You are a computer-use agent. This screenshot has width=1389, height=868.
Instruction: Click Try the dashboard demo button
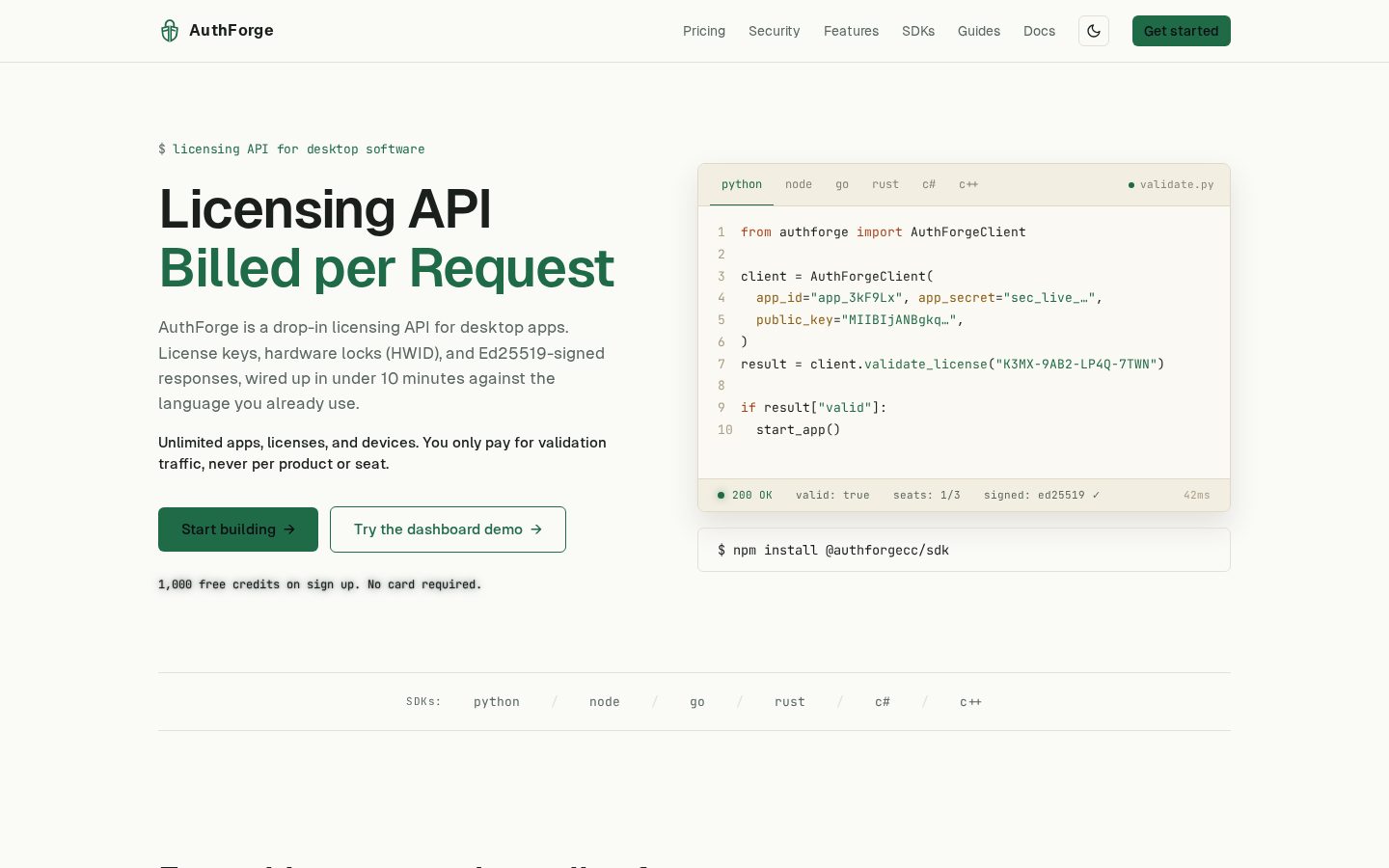pos(448,529)
